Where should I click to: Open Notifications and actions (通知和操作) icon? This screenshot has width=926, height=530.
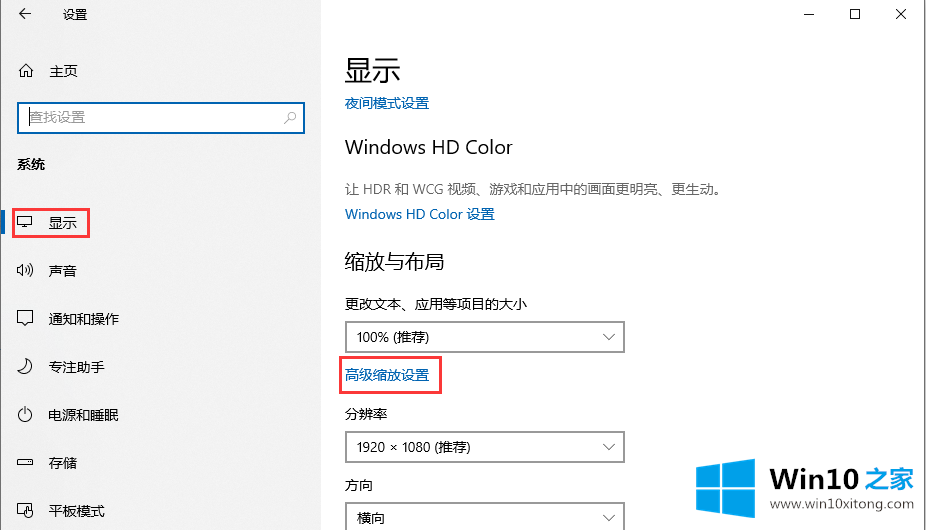click(27, 319)
